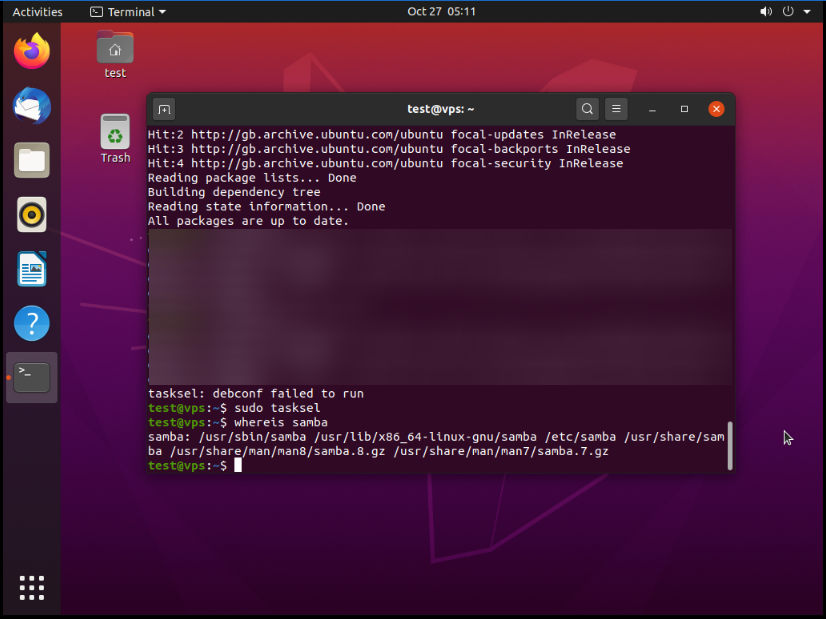Viewport: 826px width, 619px height.
Task: Click 'All packages are up to date.' line
Action: coord(248,221)
